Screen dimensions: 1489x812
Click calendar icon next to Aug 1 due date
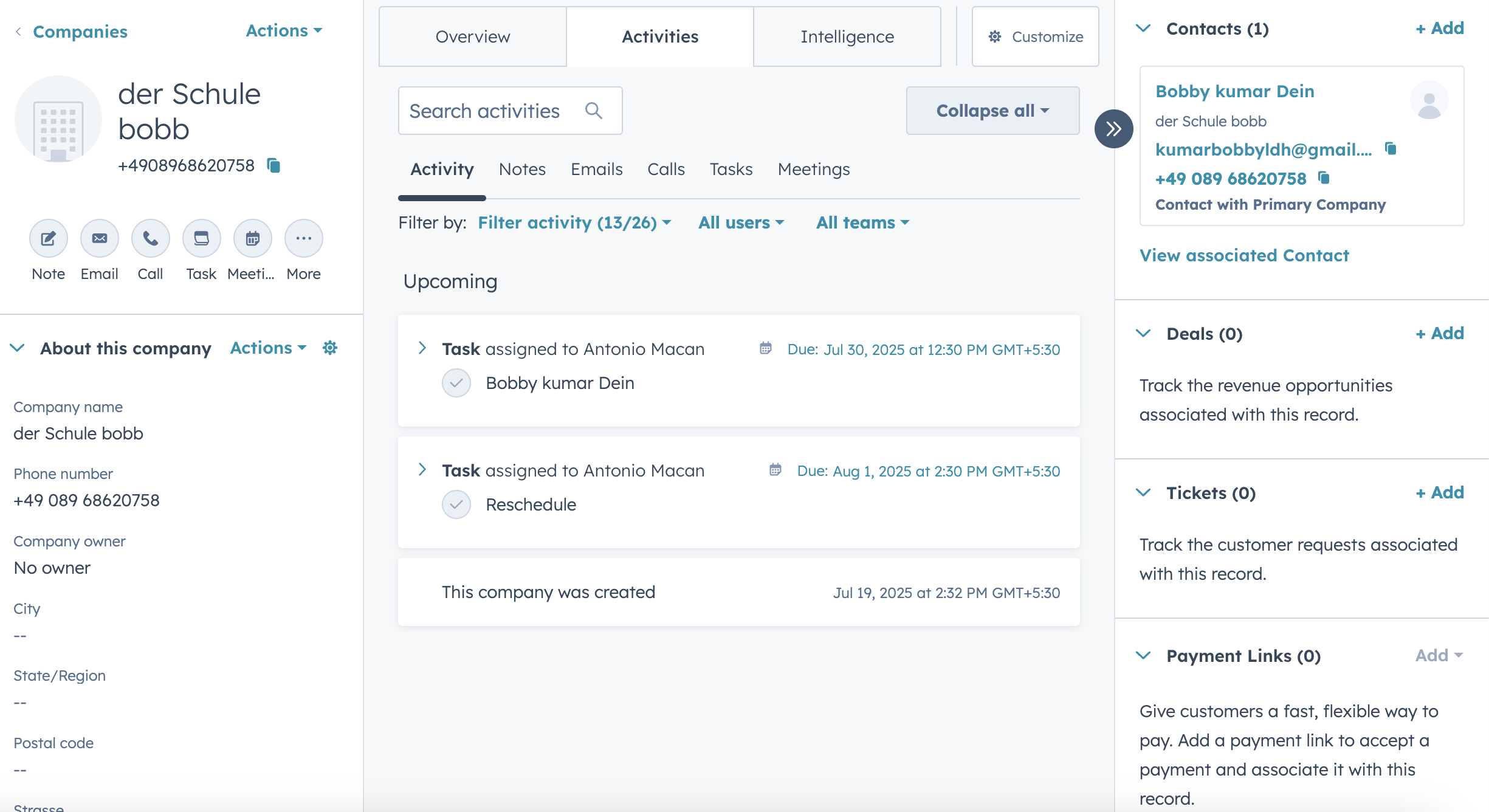coord(775,470)
